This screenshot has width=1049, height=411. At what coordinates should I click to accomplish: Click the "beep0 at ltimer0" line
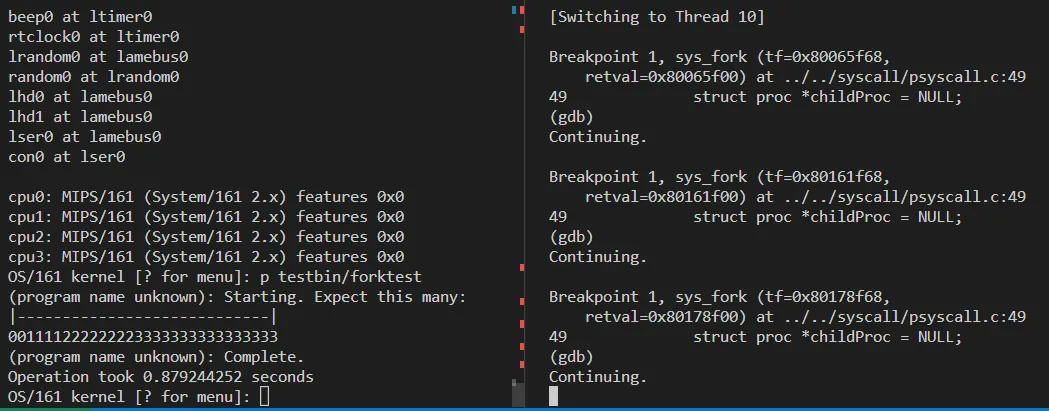pyautogui.click(x=80, y=16)
